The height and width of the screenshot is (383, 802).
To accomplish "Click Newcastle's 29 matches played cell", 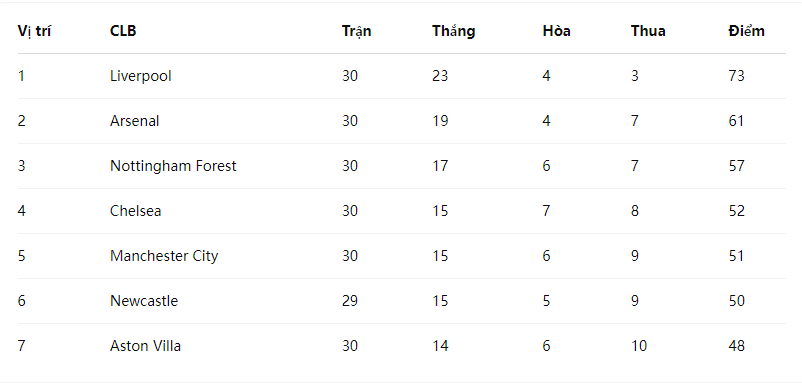I will [x=350, y=301].
